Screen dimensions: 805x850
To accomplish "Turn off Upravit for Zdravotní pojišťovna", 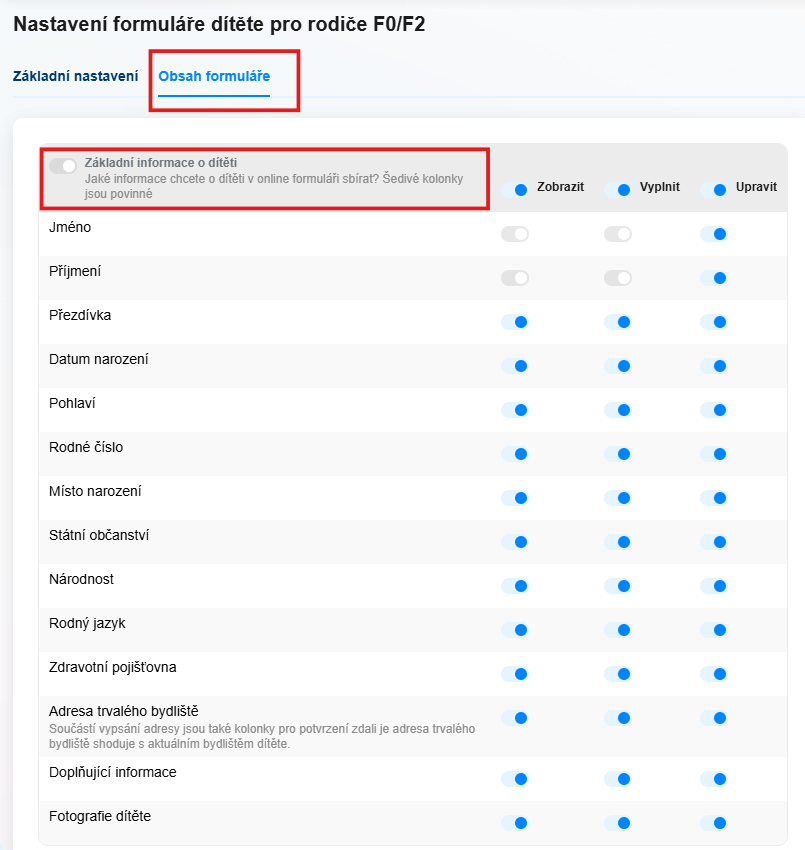I will click(x=714, y=674).
